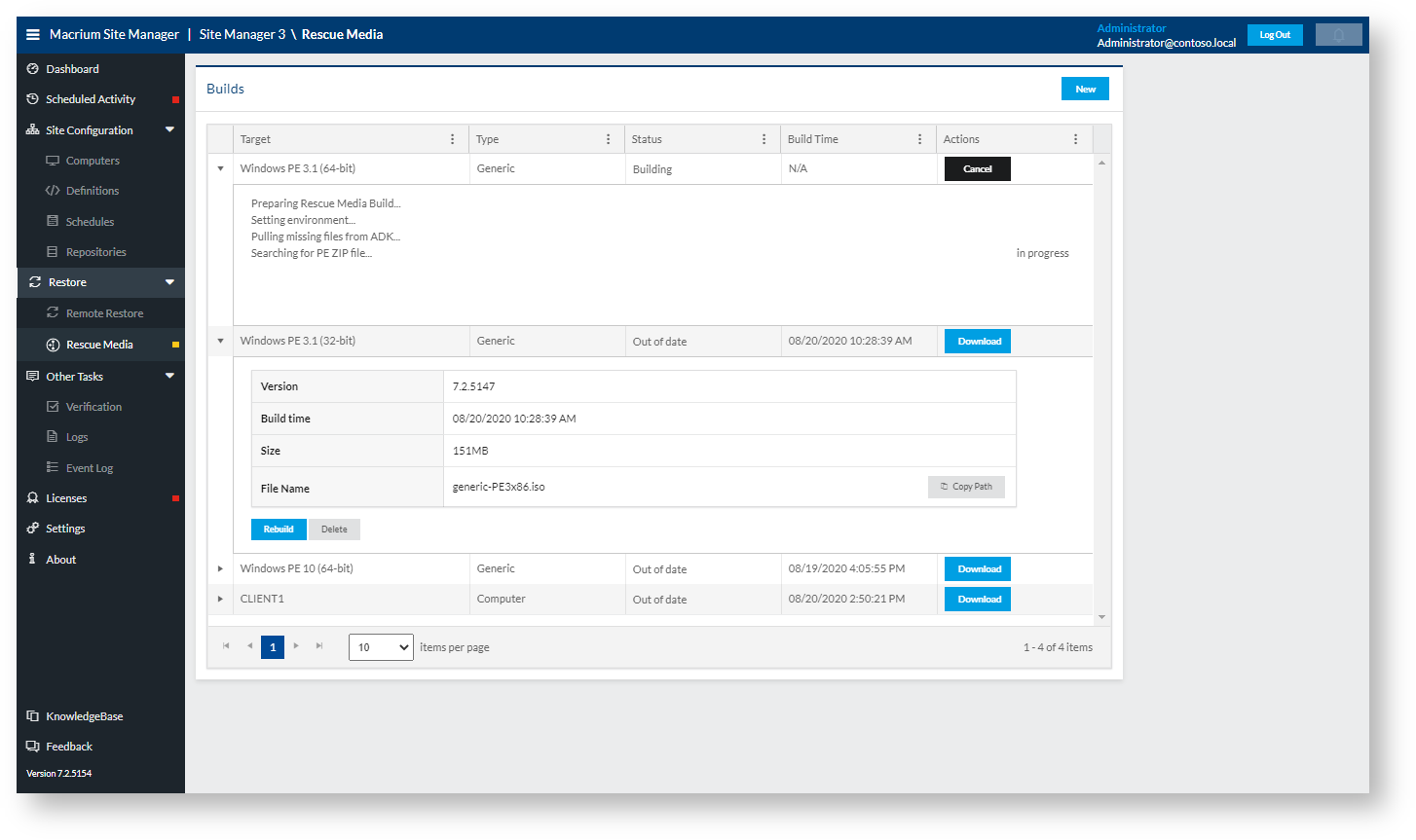Click the Administrator user link

1132,28
